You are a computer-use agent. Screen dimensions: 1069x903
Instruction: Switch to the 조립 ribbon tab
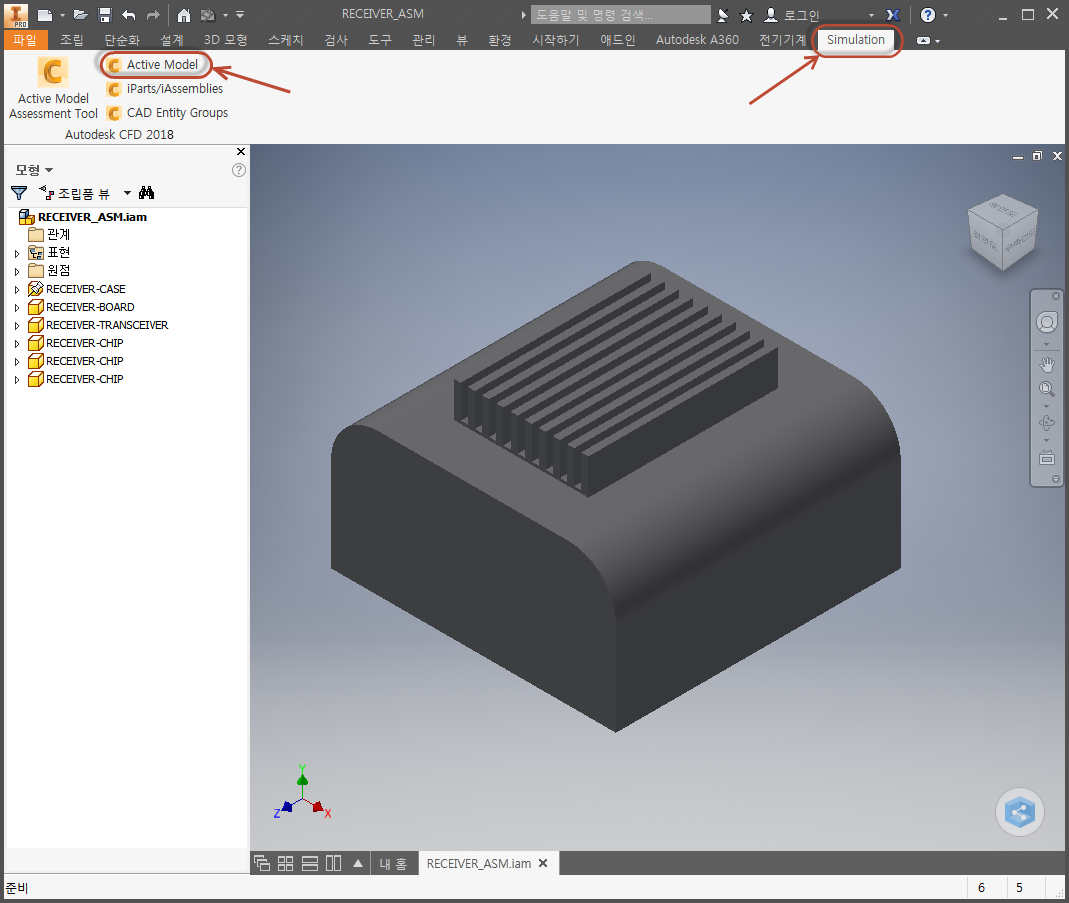(72, 40)
